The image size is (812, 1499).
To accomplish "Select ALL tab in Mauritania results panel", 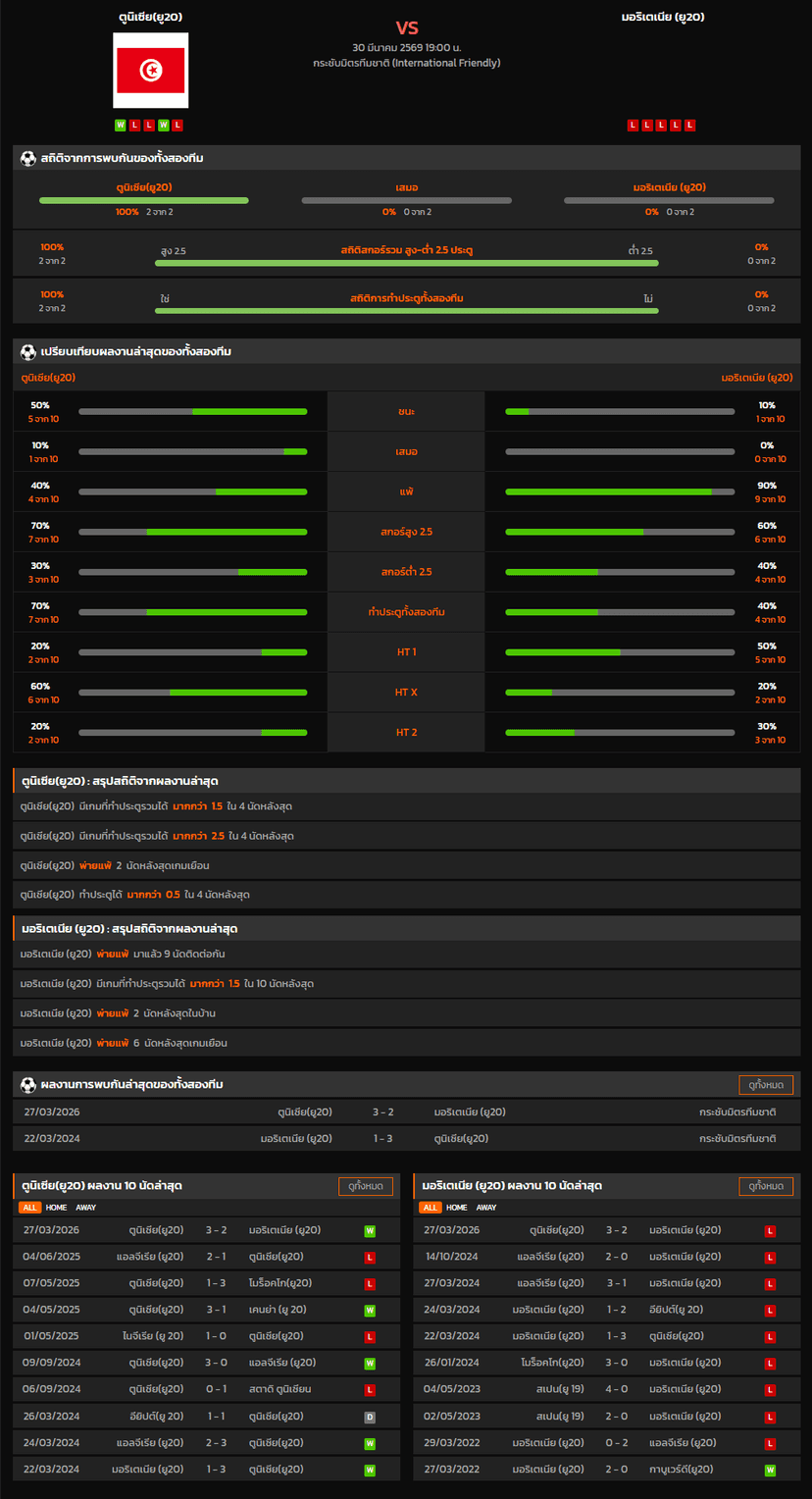I will [x=430, y=1208].
